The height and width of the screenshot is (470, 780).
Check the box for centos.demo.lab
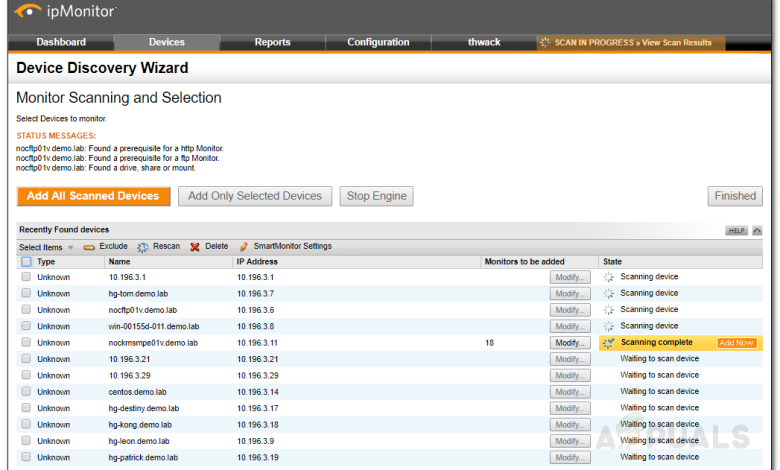pyautogui.click(x=26, y=391)
